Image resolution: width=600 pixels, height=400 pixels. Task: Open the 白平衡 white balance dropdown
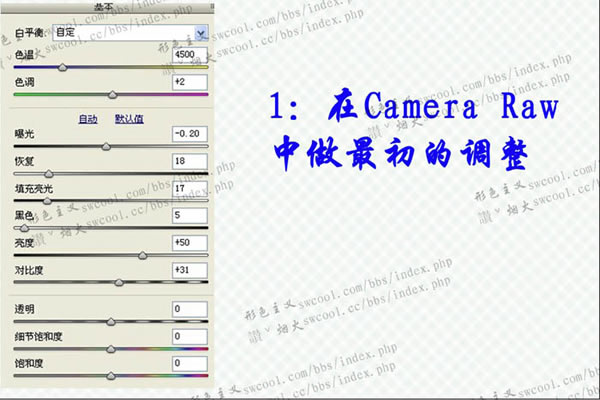[130, 33]
